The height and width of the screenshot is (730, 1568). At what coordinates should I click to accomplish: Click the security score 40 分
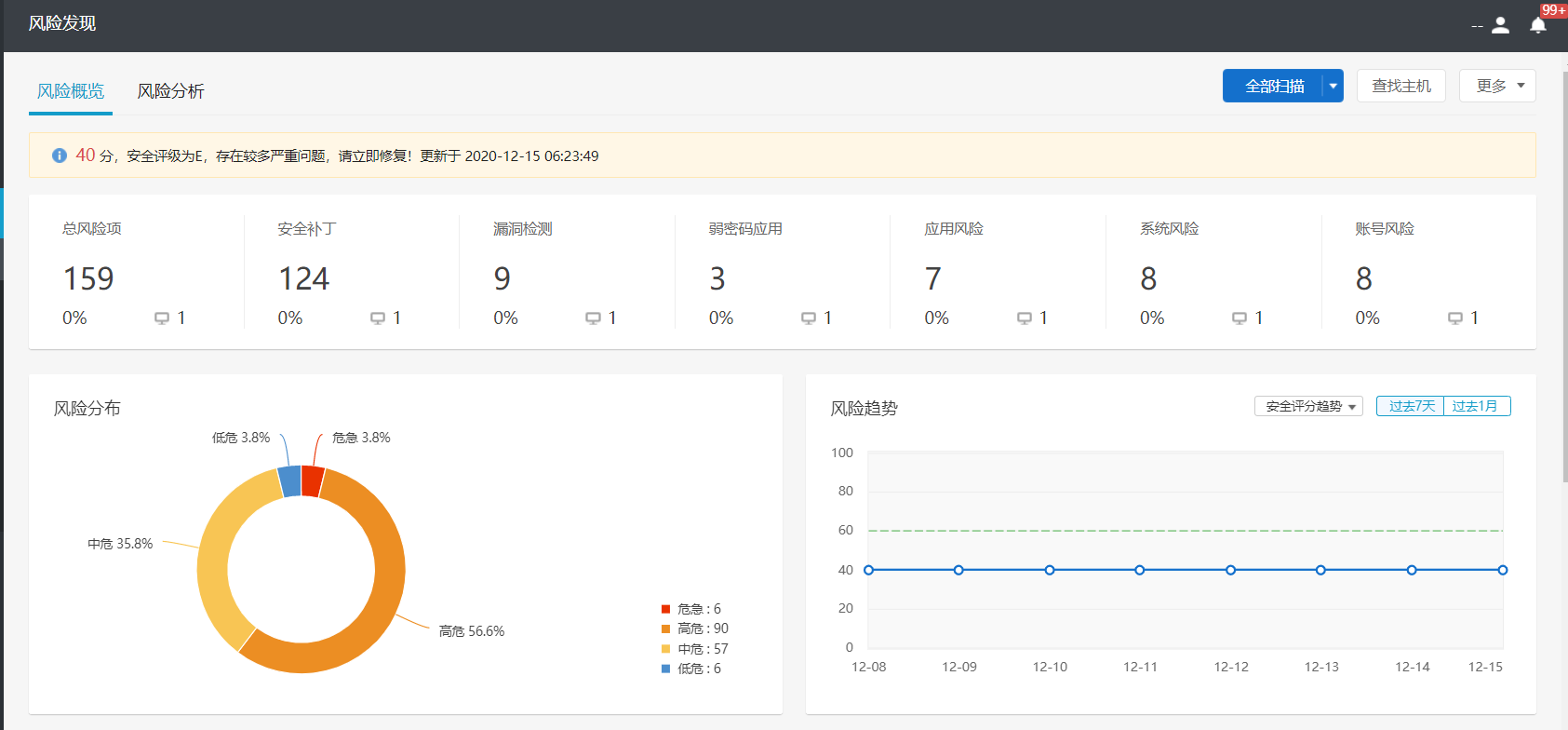click(x=94, y=155)
